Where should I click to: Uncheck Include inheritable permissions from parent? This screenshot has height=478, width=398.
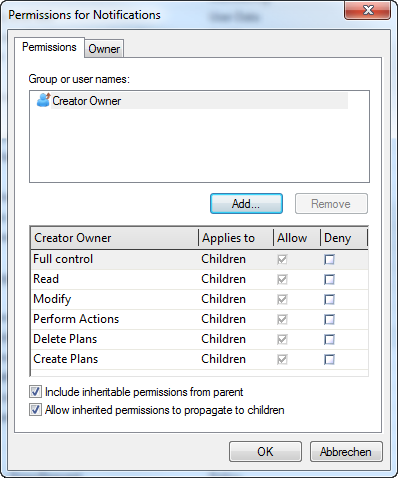tap(35, 392)
